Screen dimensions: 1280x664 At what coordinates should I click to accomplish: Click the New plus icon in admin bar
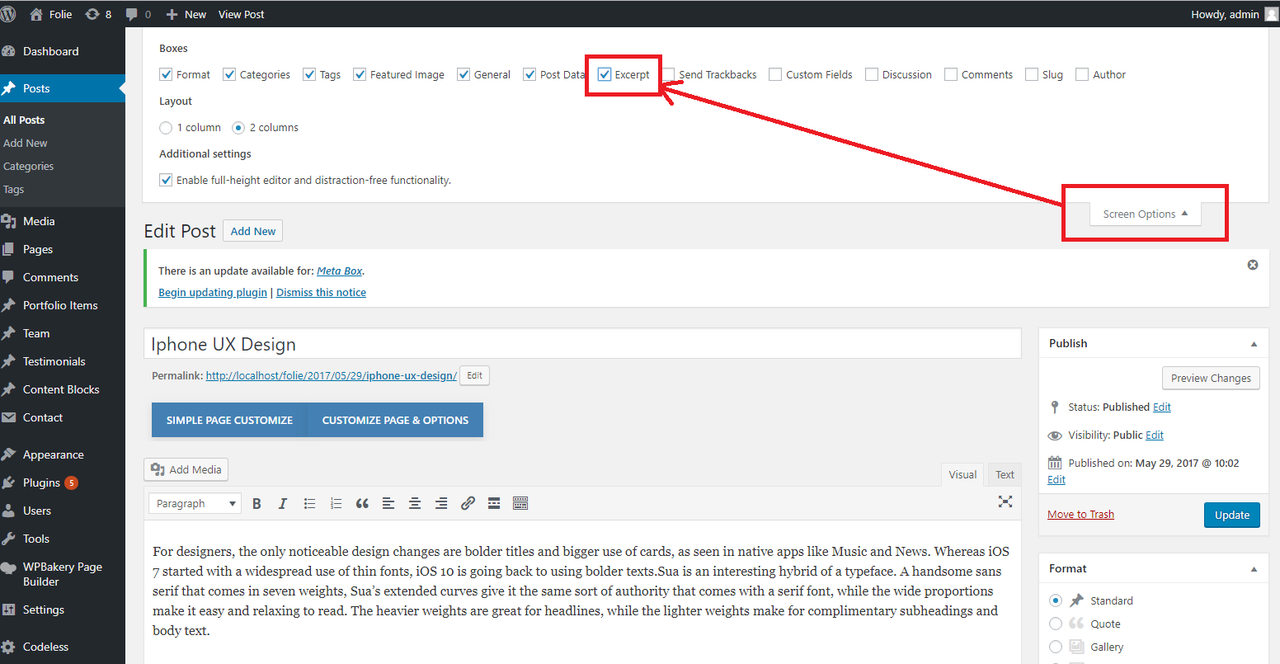(x=172, y=14)
